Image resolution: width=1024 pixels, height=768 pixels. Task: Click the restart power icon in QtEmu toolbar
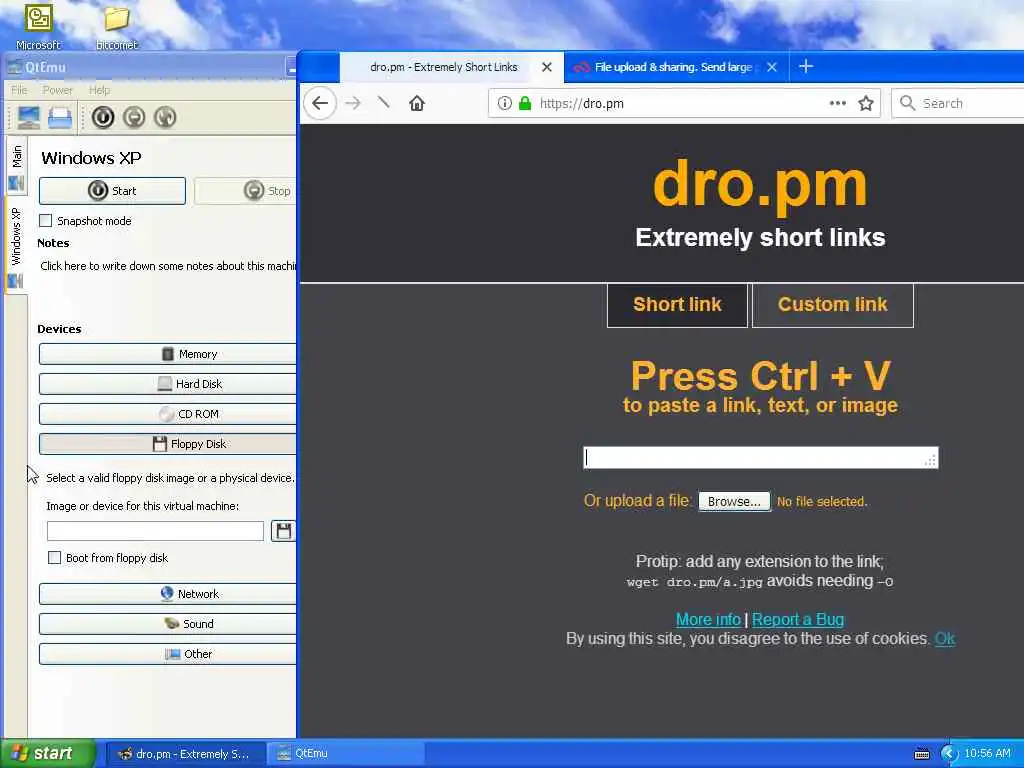[x=165, y=118]
